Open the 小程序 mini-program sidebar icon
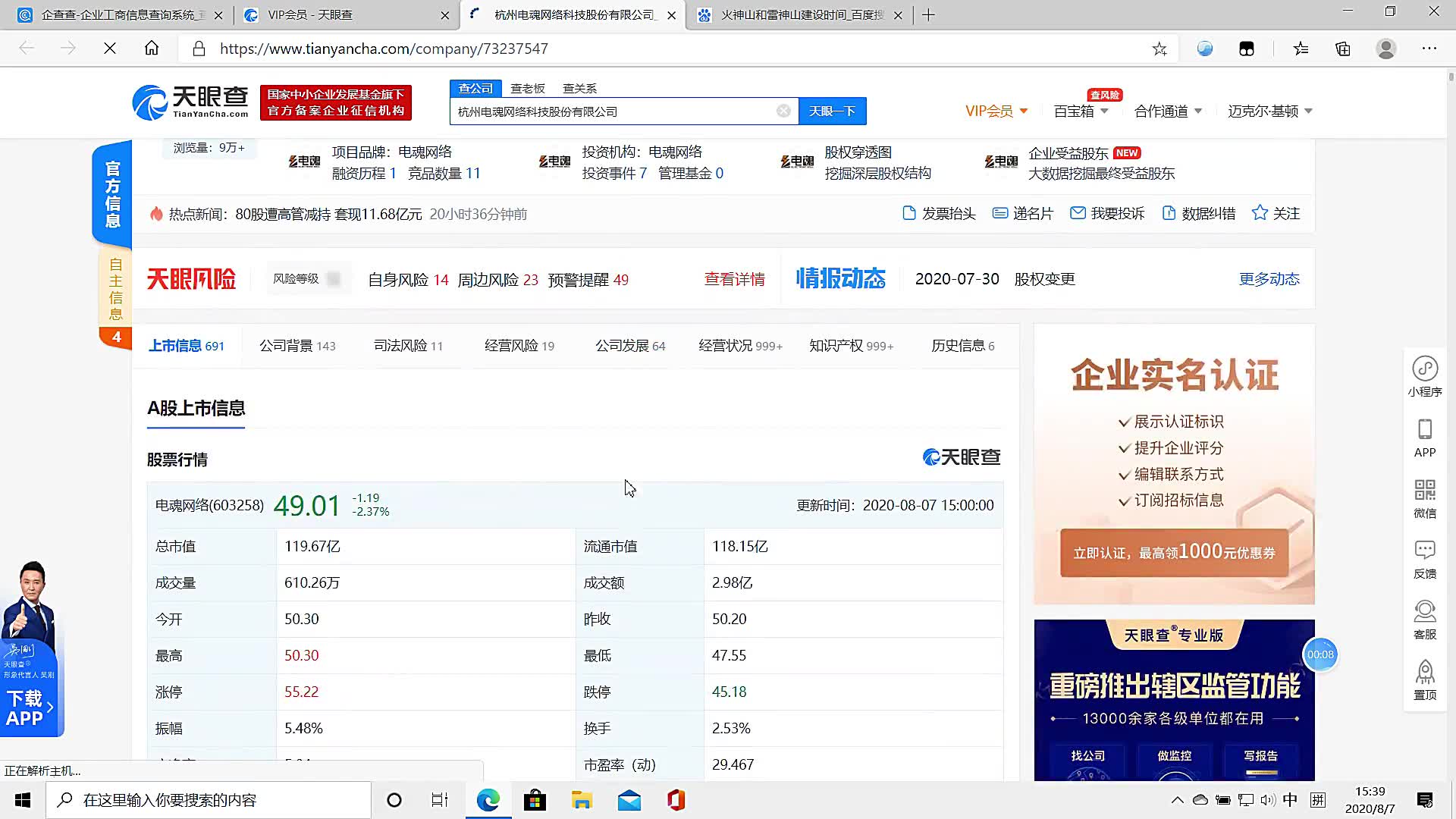The image size is (1456, 819). coord(1425,377)
